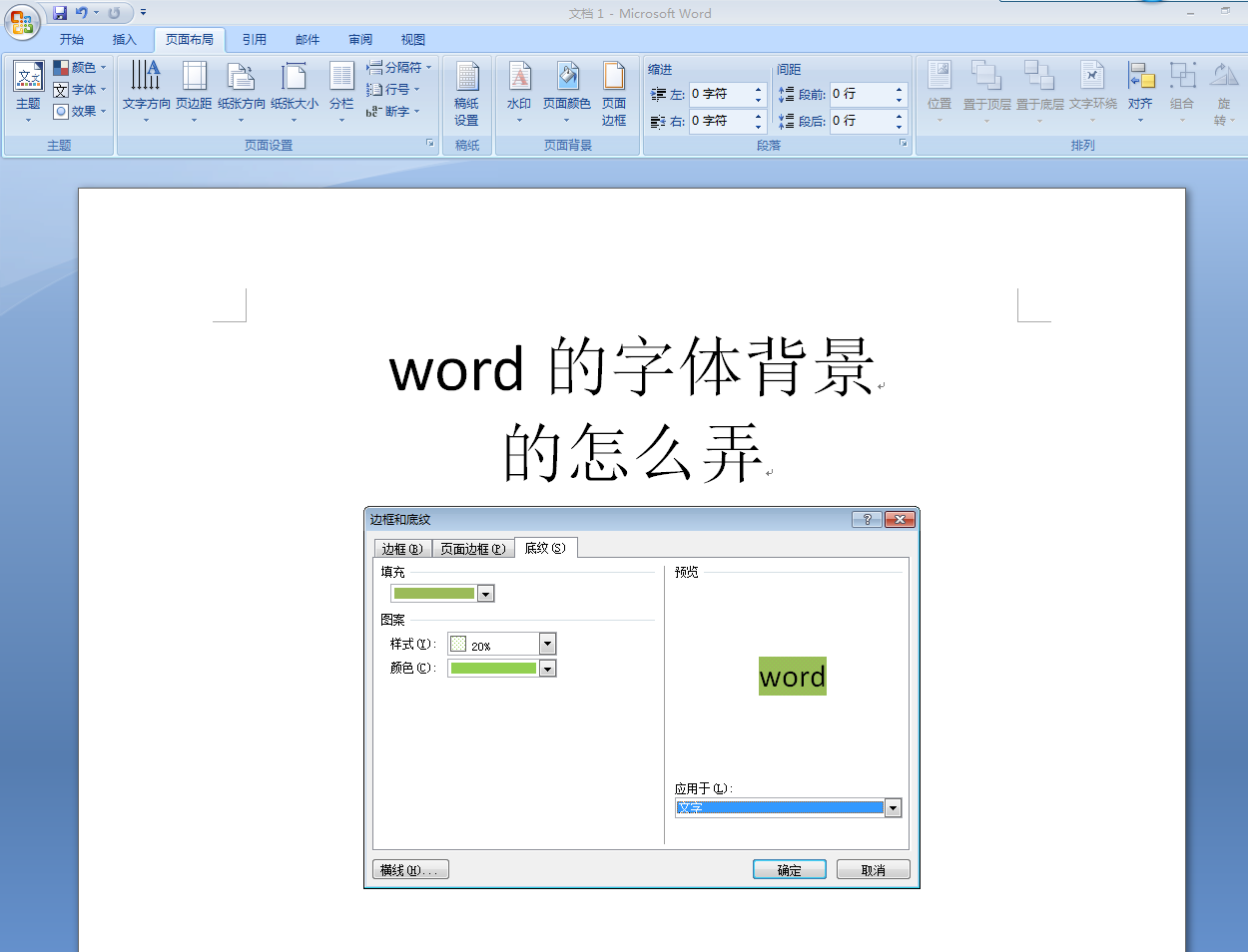The height and width of the screenshot is (952, 1248).
Task: Click heading text 'word 的字体背景'
Action: pos(631,368)
